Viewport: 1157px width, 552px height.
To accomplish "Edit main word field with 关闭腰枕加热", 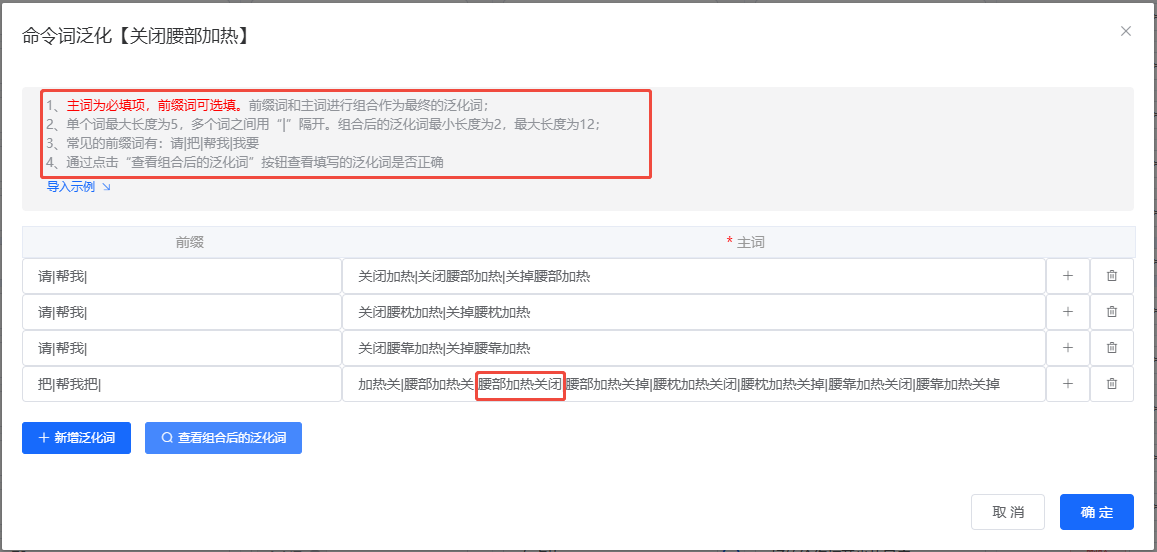I will pos(693,312).
